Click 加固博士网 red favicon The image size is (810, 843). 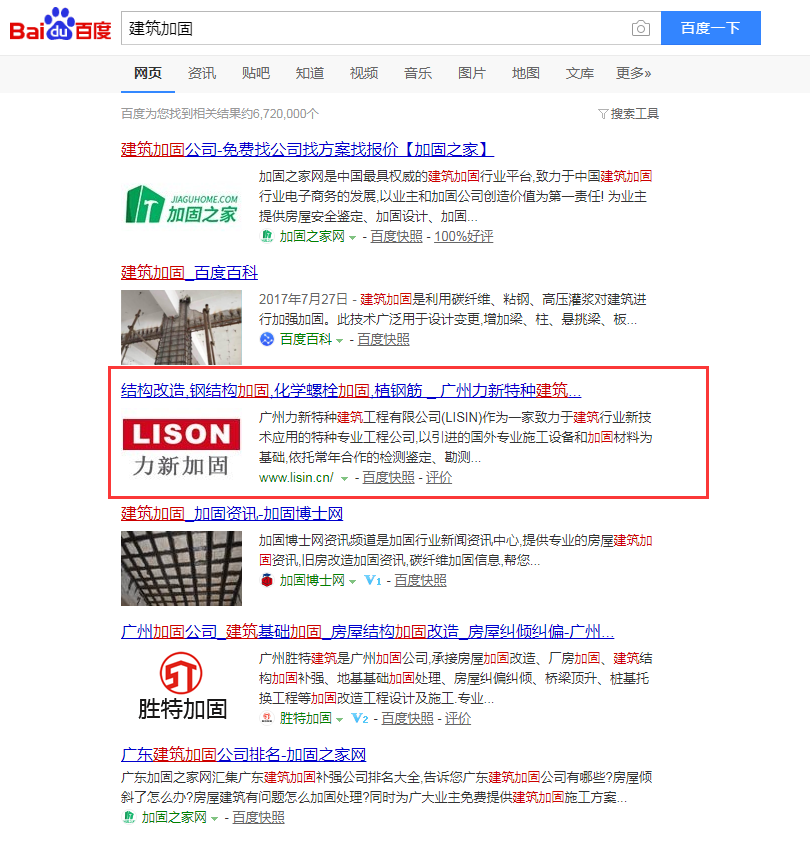point(267,581)
